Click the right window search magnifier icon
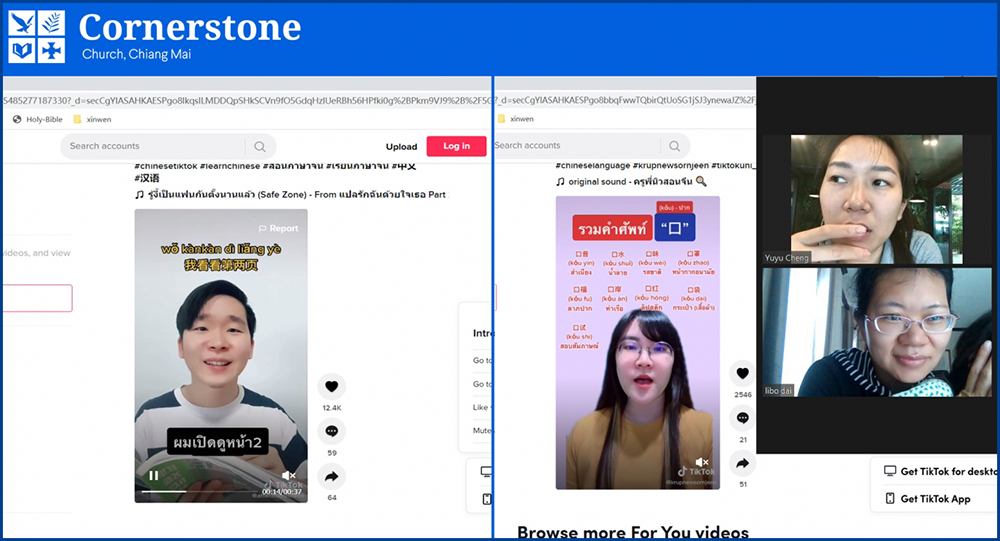The image size is (1000, 541). tap(674, 146)
